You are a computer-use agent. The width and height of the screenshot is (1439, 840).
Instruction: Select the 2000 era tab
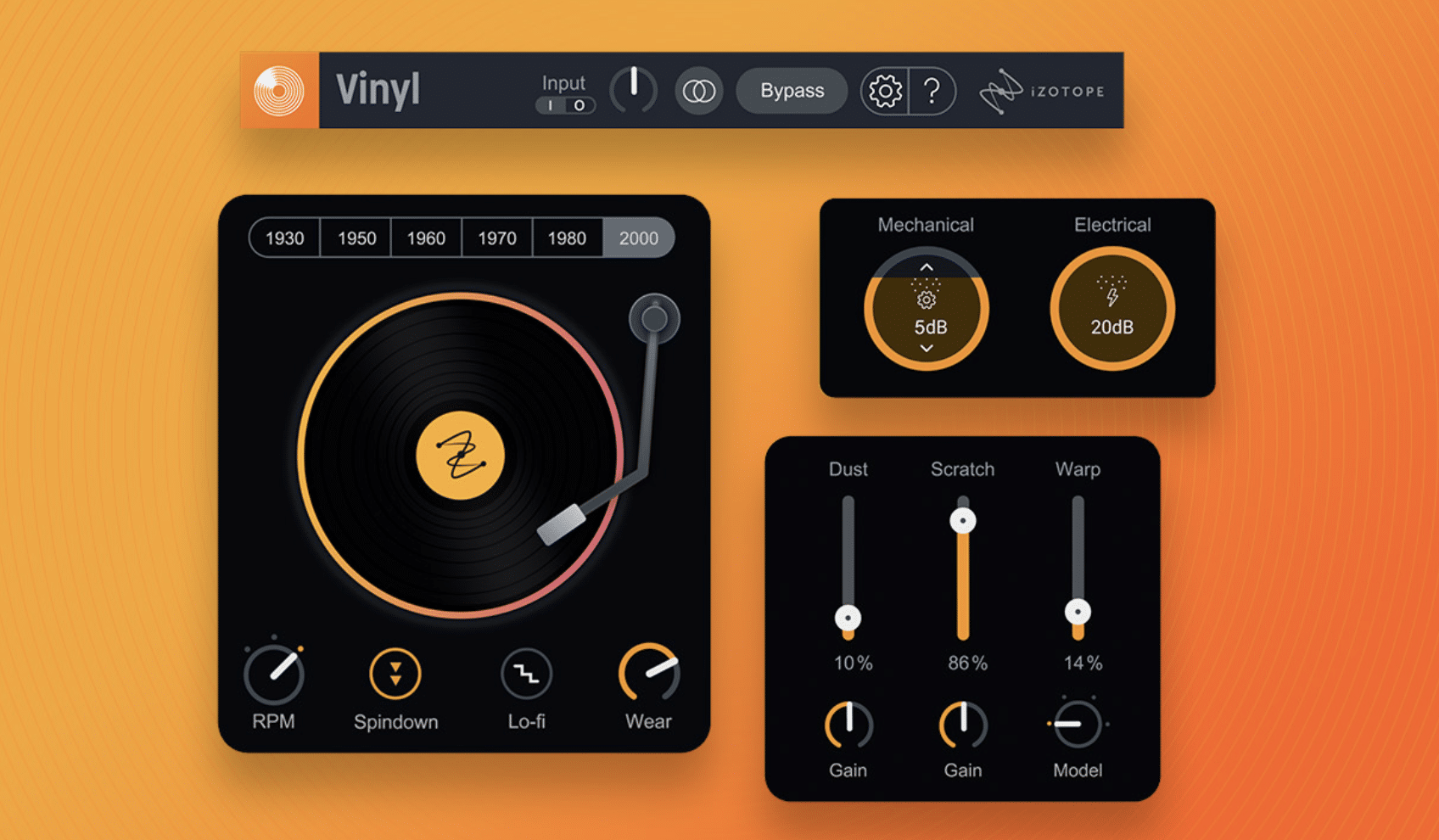pyautogui.click(x=638, y=238)
